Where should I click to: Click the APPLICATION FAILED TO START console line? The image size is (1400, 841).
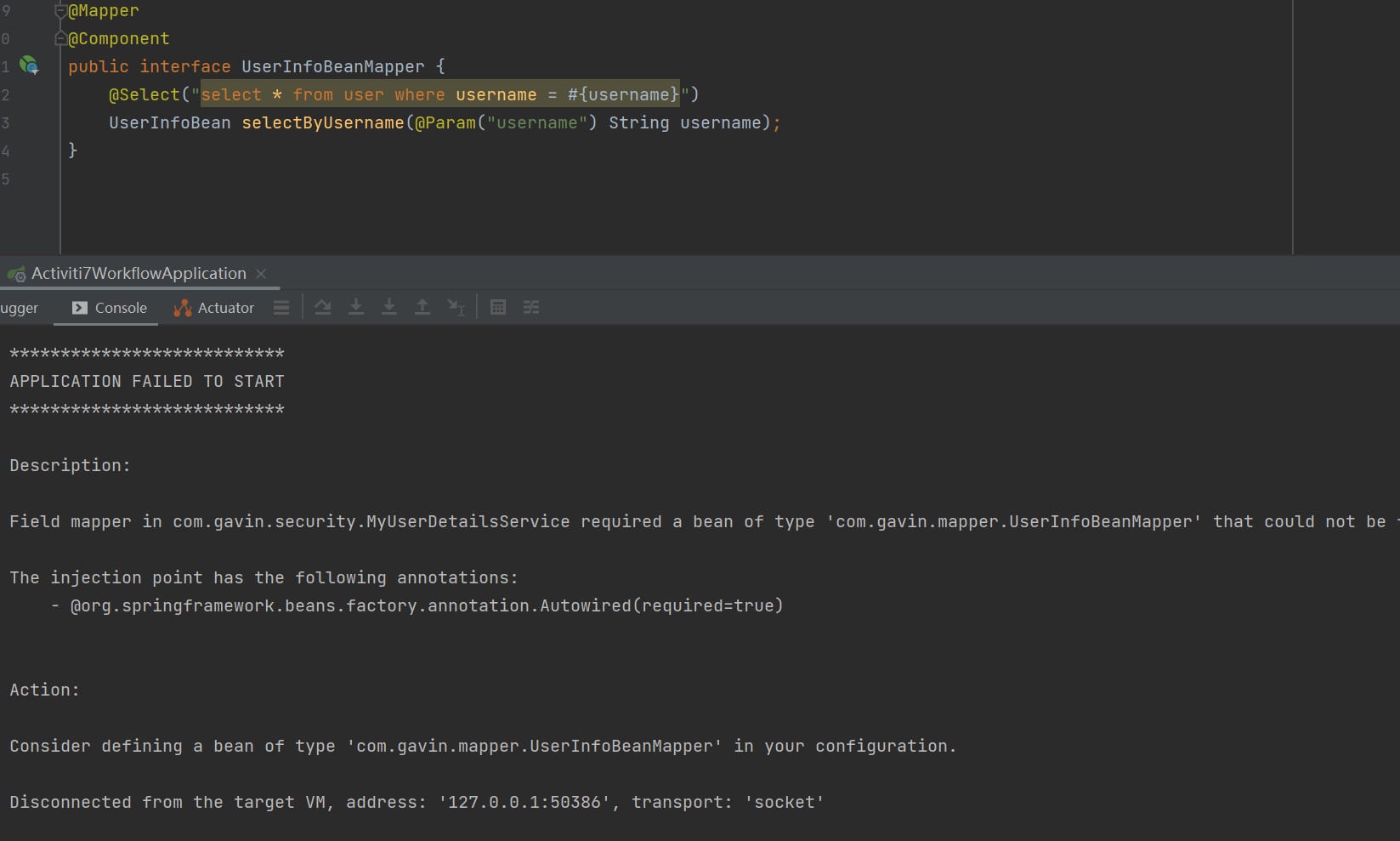tap(147, 382)
